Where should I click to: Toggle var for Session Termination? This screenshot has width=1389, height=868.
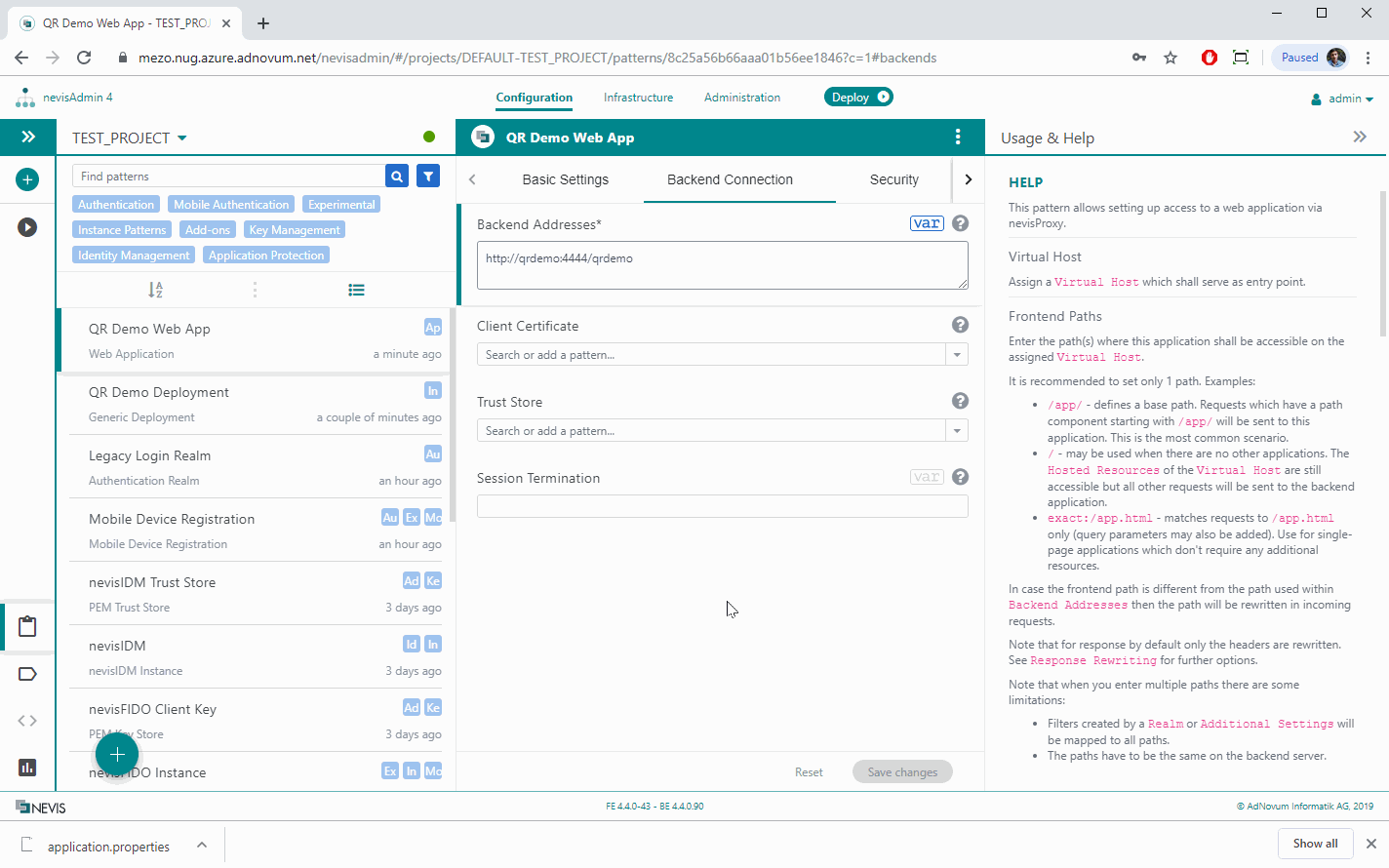pos(927,477)
